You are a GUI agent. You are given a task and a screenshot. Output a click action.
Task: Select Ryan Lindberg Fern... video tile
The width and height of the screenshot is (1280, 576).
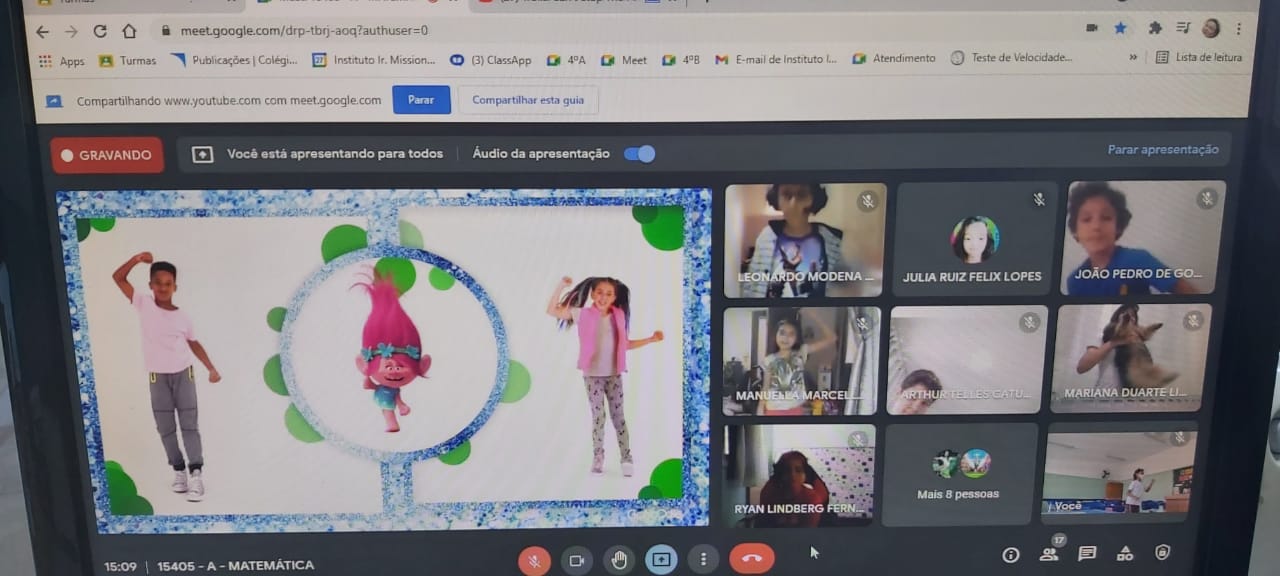tap(798, 476)
